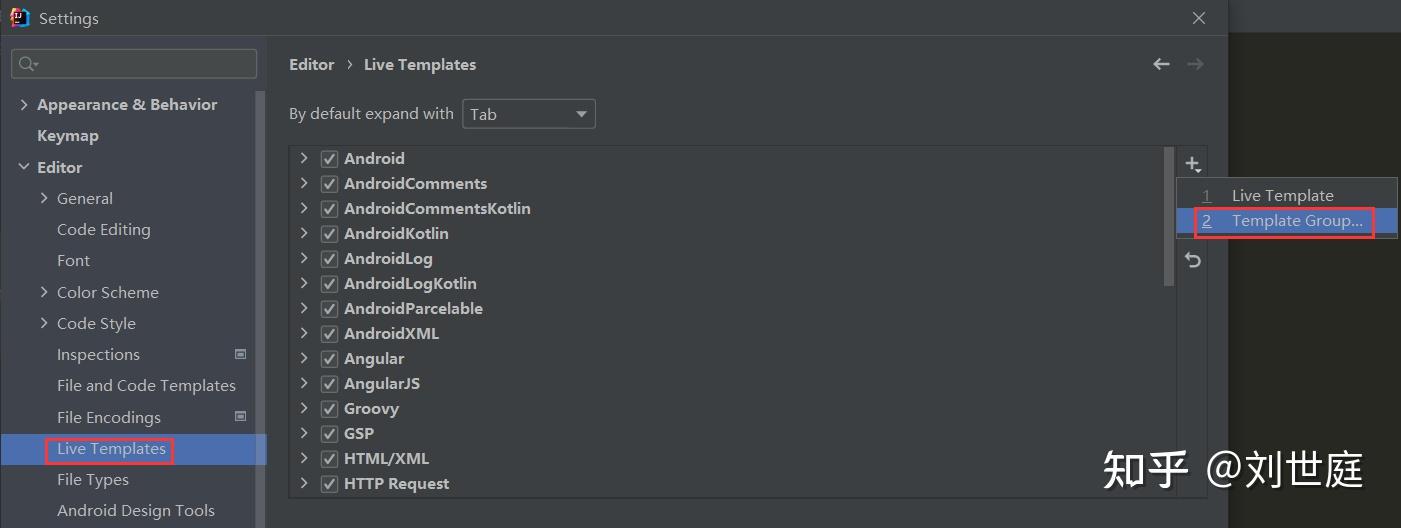
Task: Click the template list vertical scrollbar
Action: pos(1169,216)
